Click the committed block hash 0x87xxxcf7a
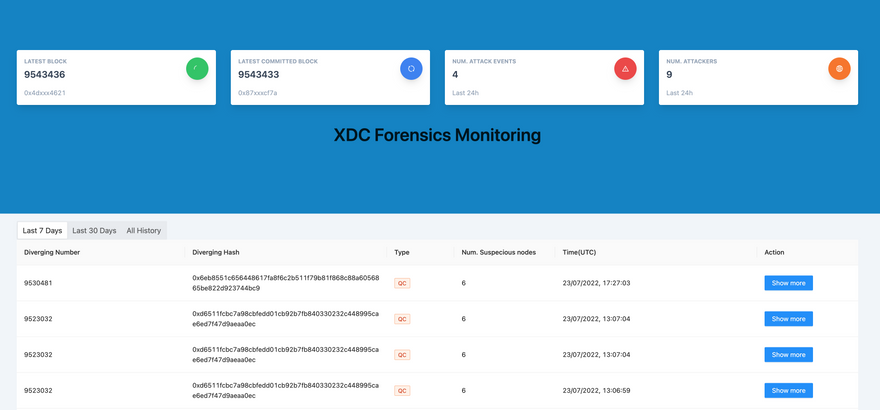Image resolution: width=880 pixels, height=410 pixels. tap(258, 93)
